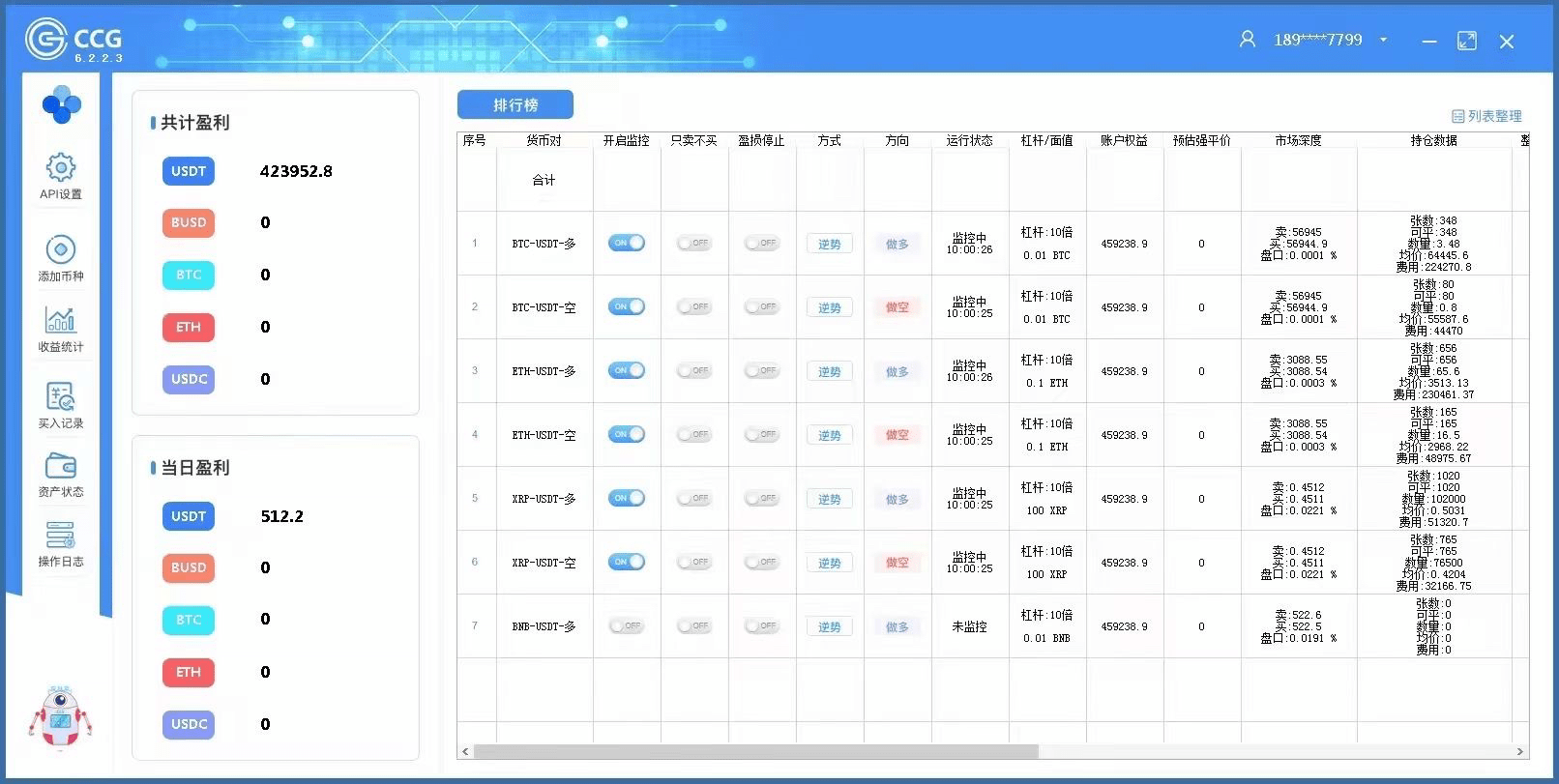
Task: Expand account dropdown arrow next to 189****7799
Action: (x=1384, y=40)
